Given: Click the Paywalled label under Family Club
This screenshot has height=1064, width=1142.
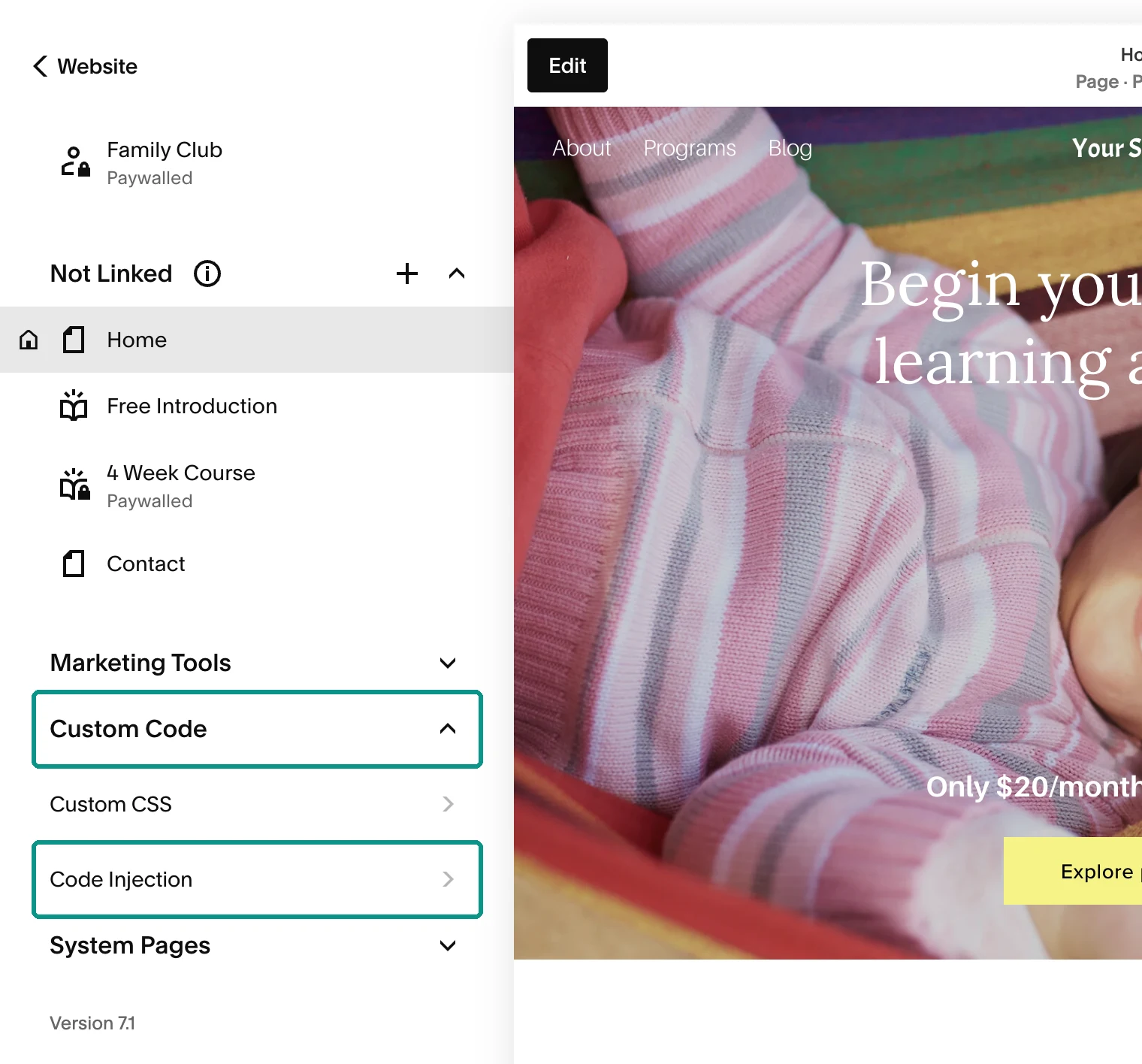Looking at the screenshot, I should (x=150, y=178).
